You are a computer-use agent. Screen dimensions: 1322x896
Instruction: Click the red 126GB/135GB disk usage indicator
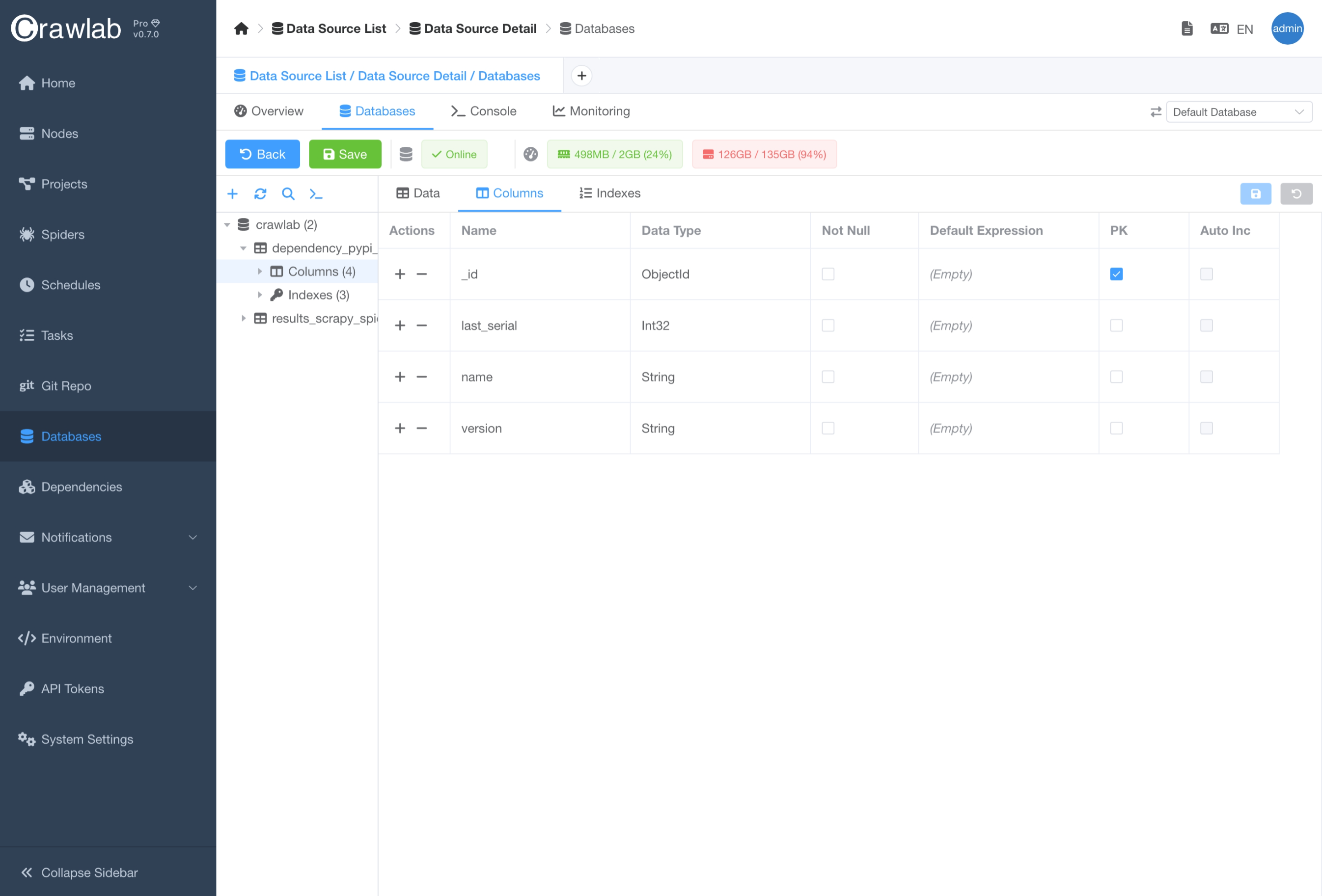click(764, 154)
